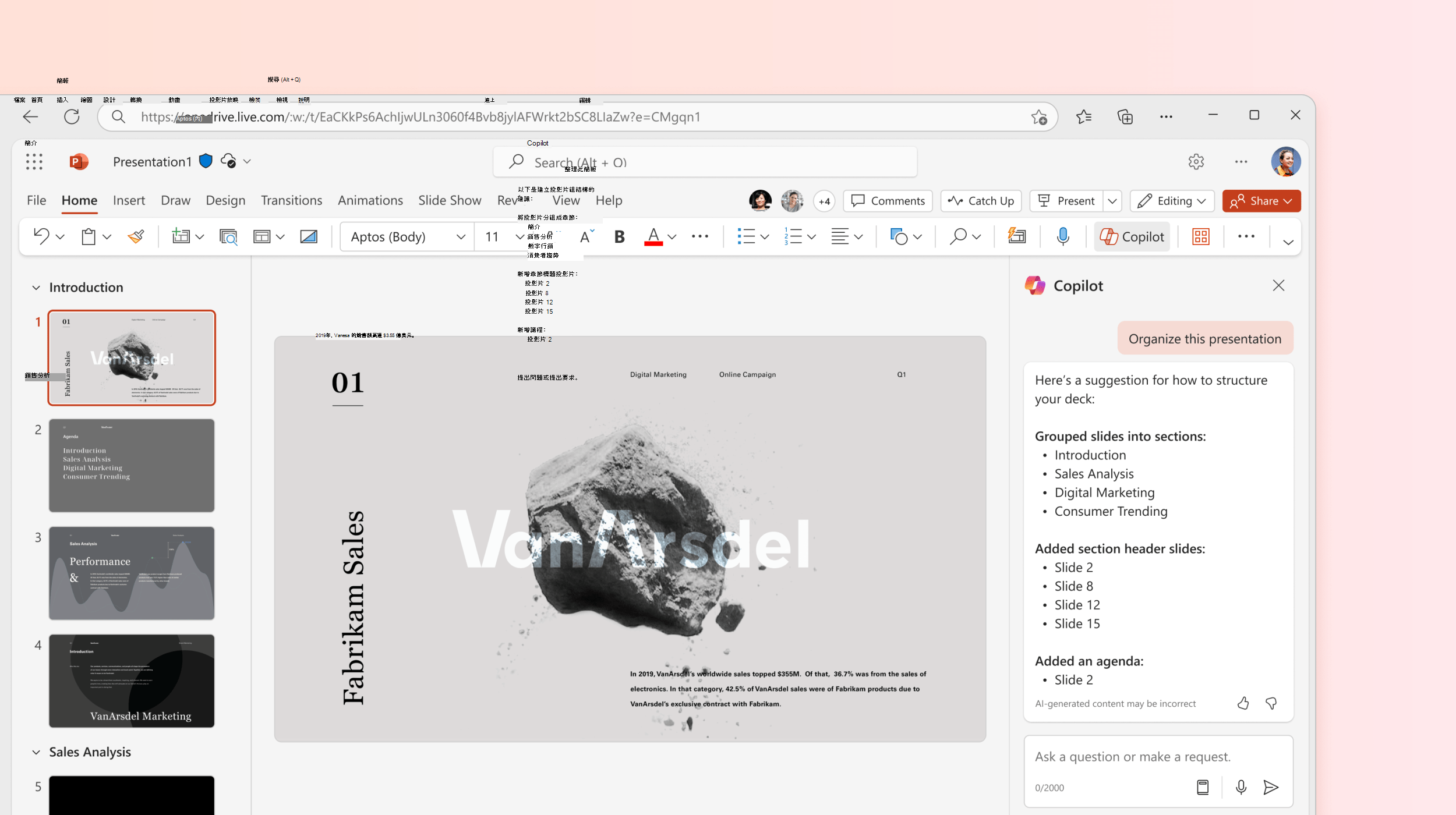Screen dimensions: 1456x815
Task: Click the bulleted list icon
Action: [x=746, y=236]
